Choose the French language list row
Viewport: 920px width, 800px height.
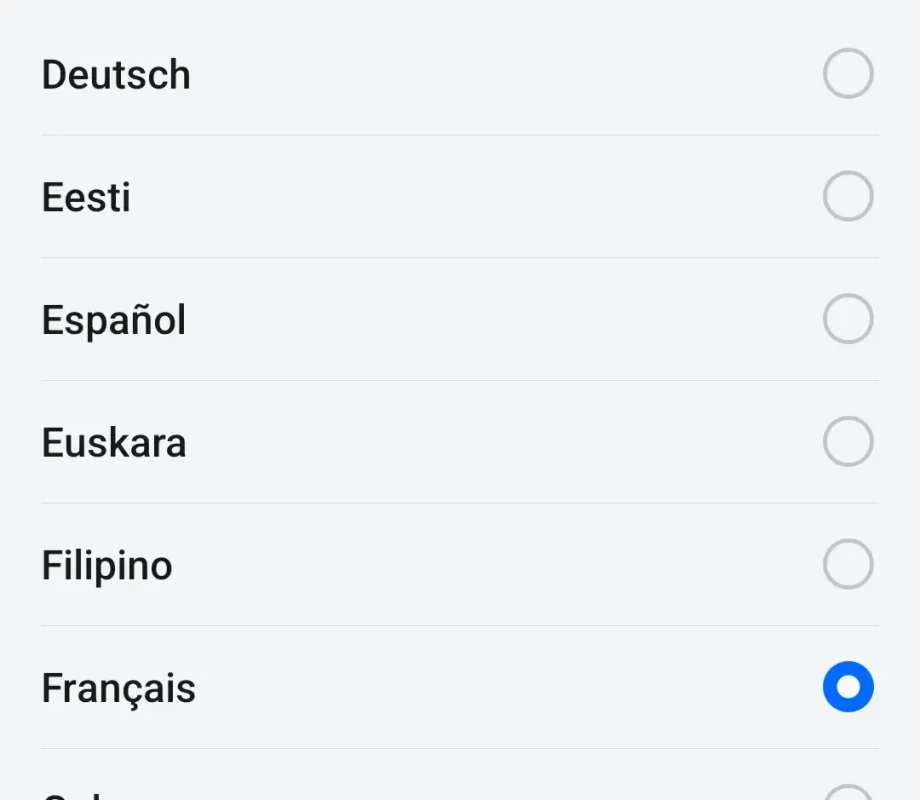(460, 687)
